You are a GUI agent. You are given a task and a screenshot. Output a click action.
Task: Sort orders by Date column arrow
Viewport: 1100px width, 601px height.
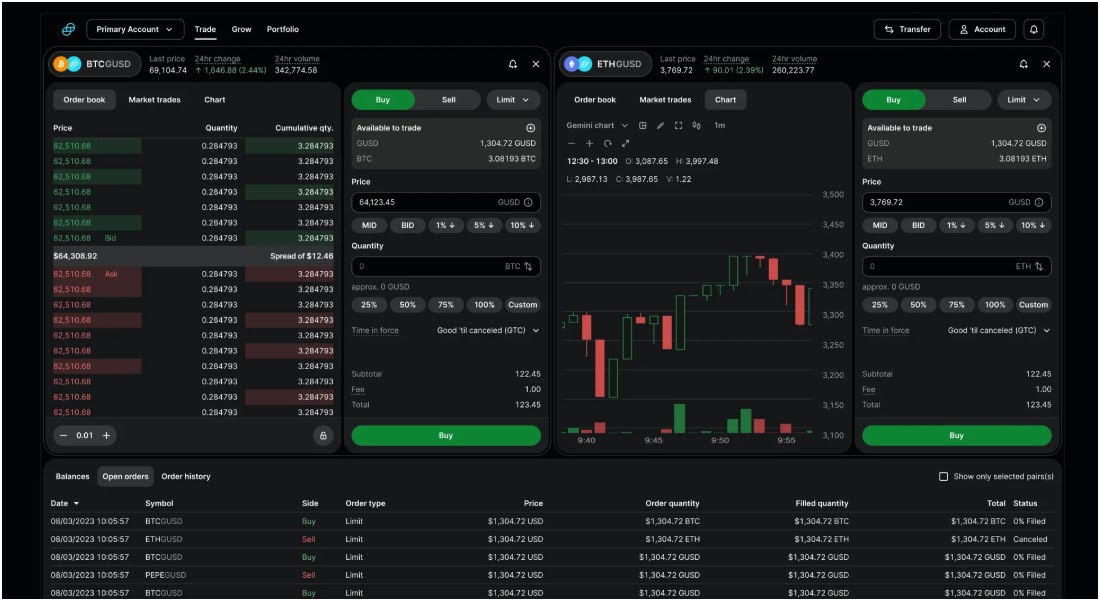[x=76, y=504]
